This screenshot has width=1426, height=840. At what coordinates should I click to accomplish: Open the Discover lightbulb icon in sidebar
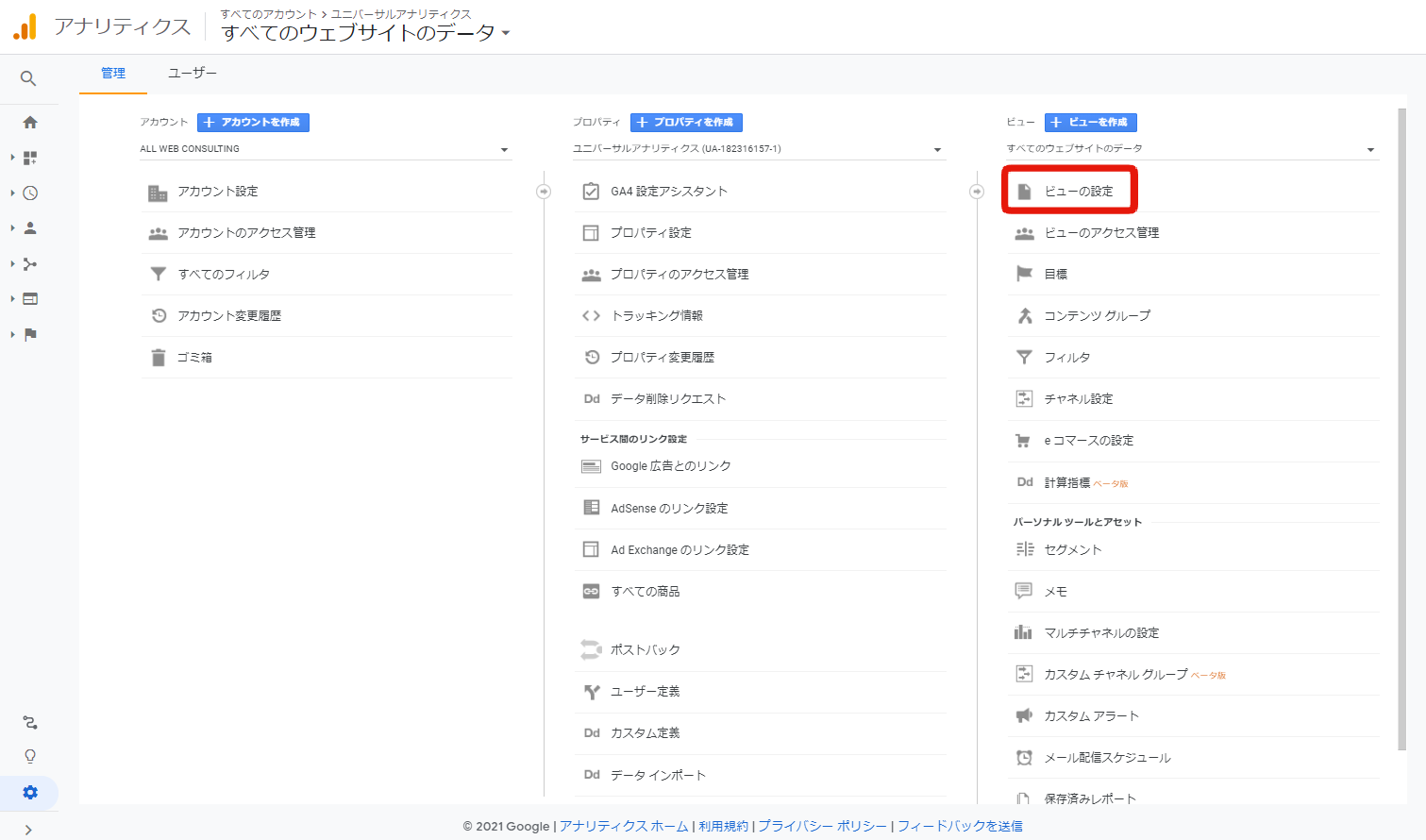click(x=30, y=756)
